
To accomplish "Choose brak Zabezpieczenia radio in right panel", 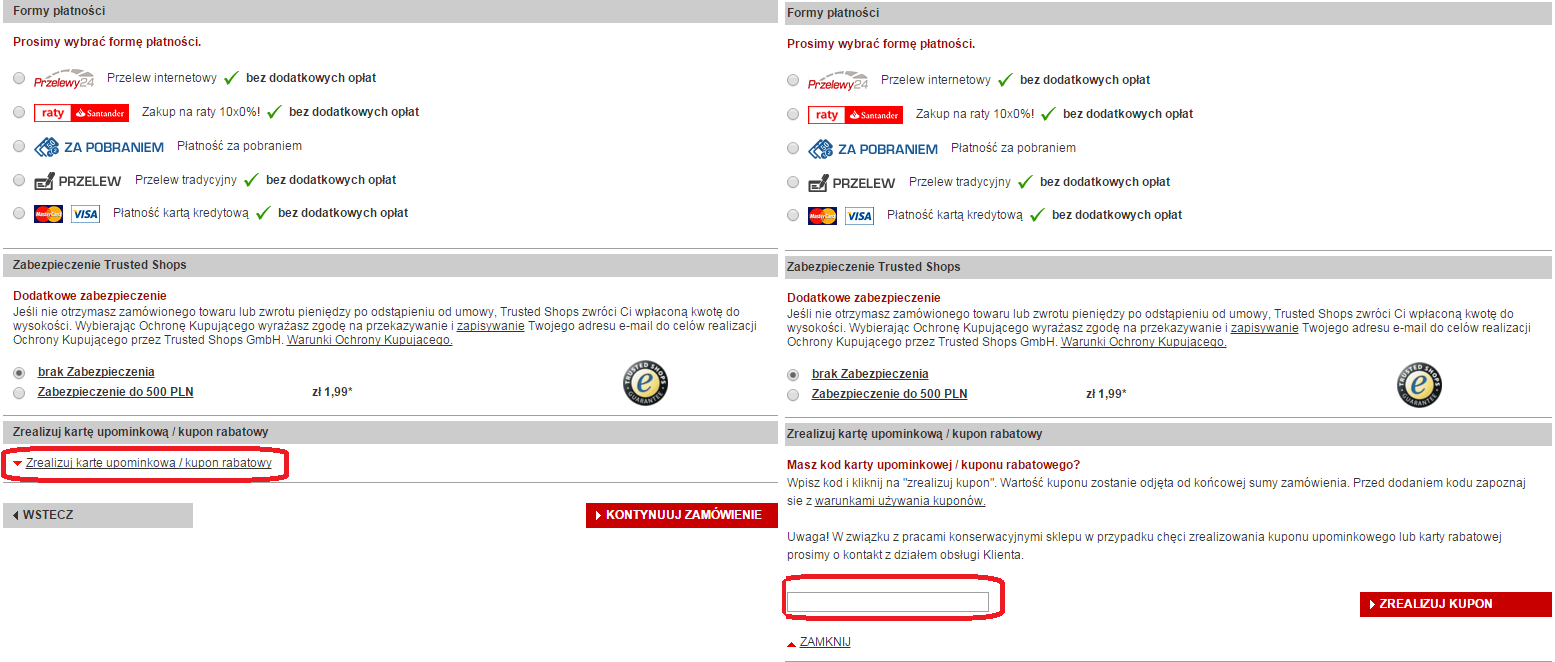I will click(x=793, y=374).
